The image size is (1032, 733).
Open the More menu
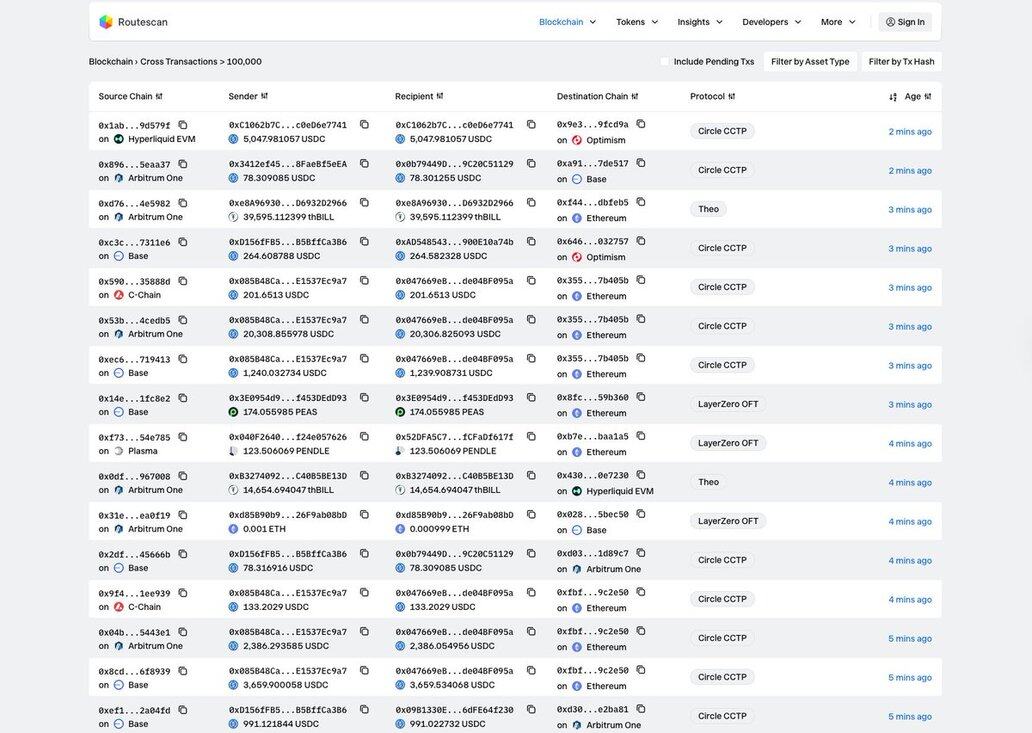coord(838,22)
